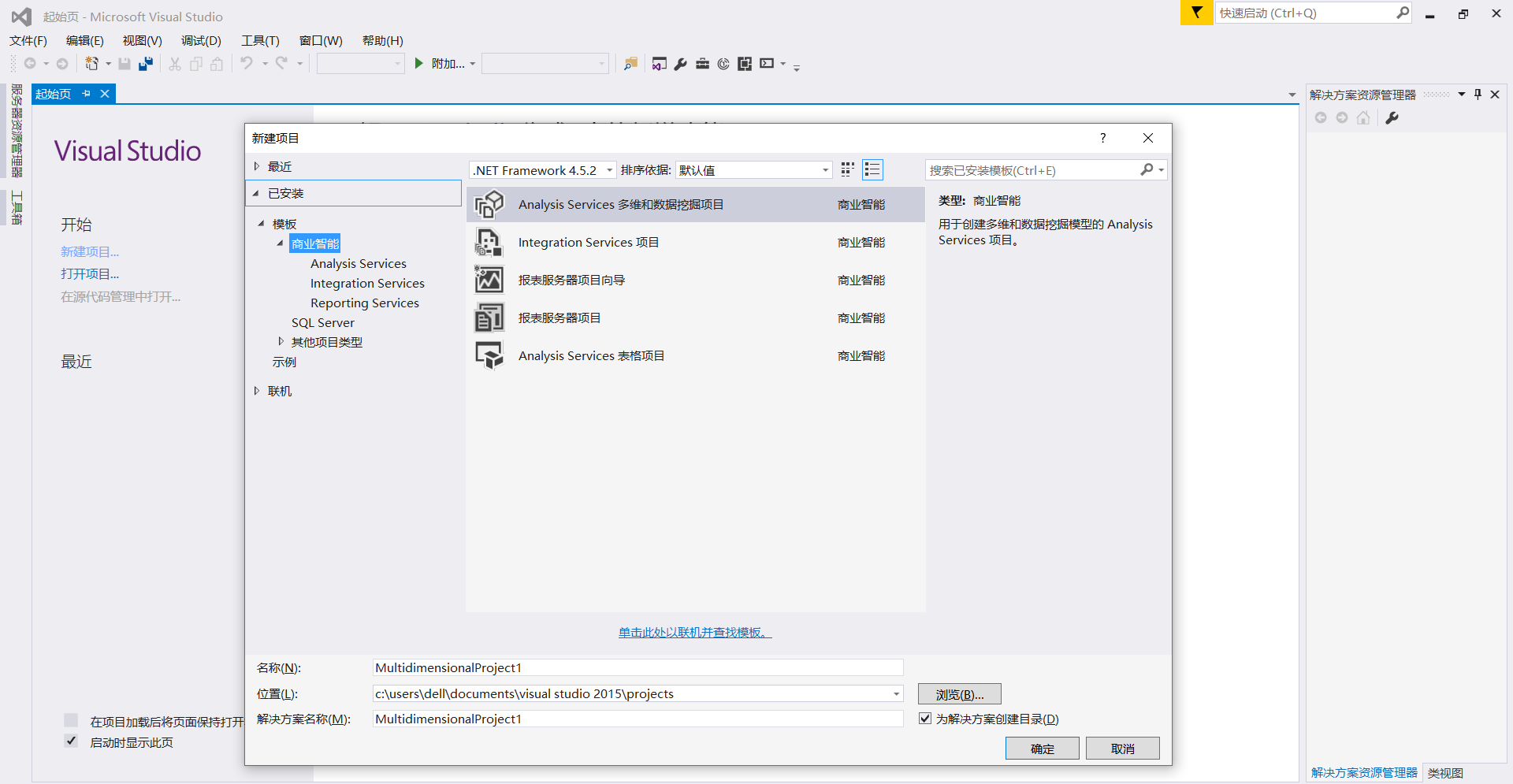Open the .NET Framework 4.5.2 dropdown
This screenshot has height=784, width=1513.
coord(608,169)
